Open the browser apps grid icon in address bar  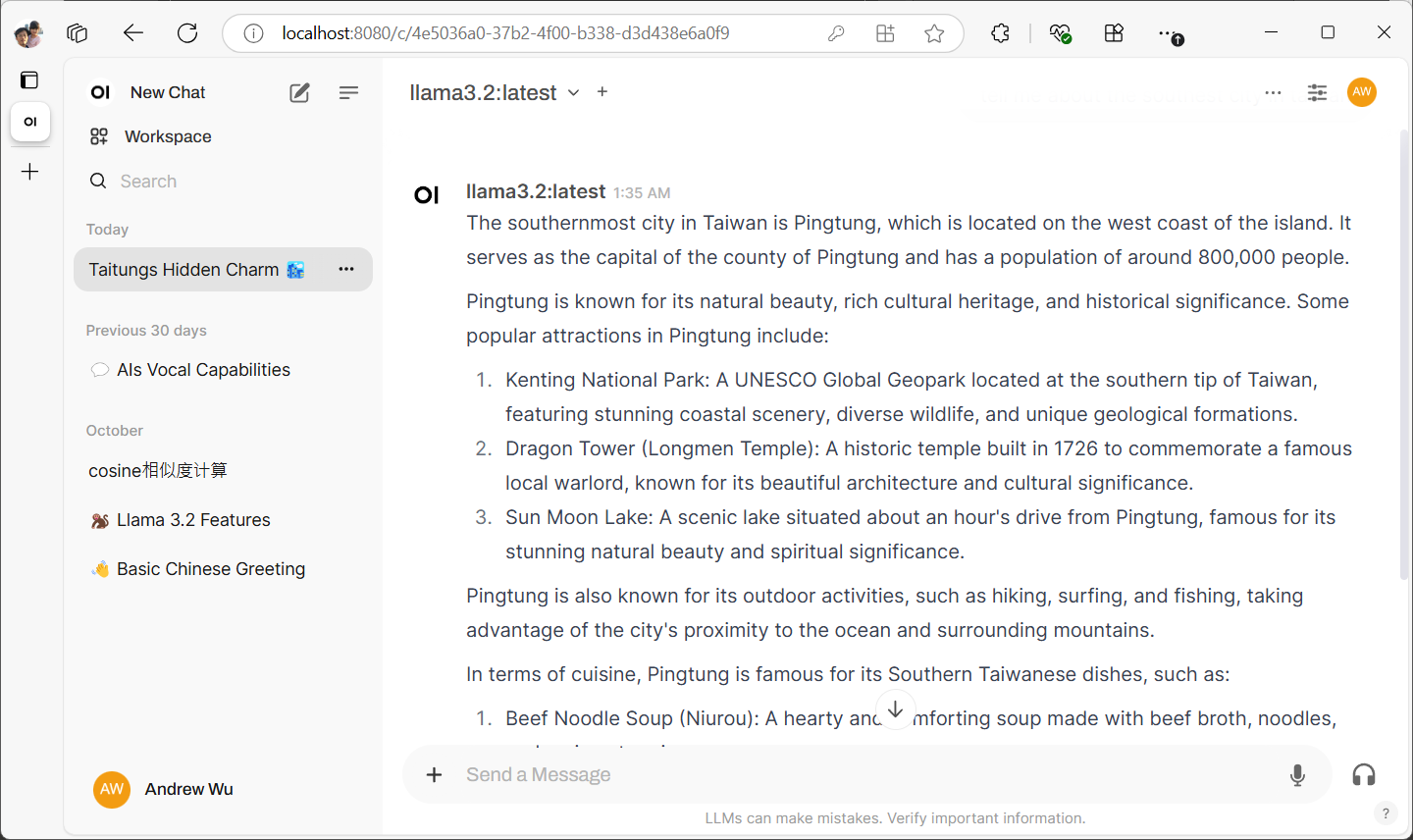point(885,33)
